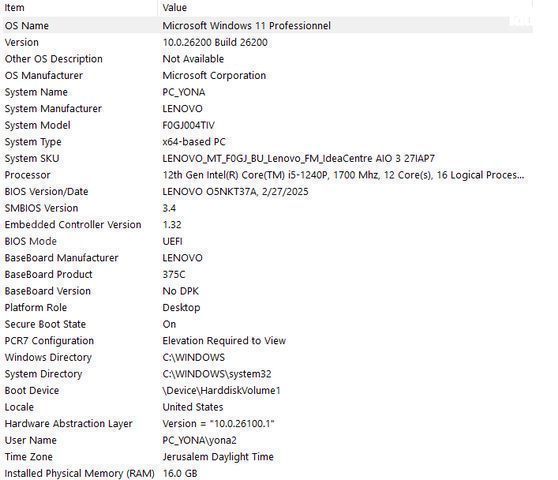Click the '1.32' controller version value
This screenshot has height=480, width=558.
(172, 225)
